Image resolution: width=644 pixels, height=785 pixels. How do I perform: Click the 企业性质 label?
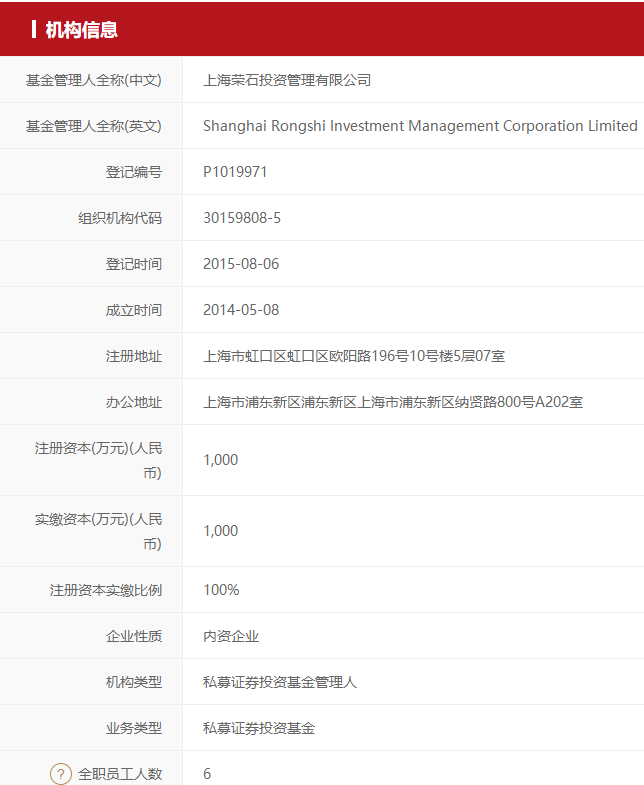134,636
